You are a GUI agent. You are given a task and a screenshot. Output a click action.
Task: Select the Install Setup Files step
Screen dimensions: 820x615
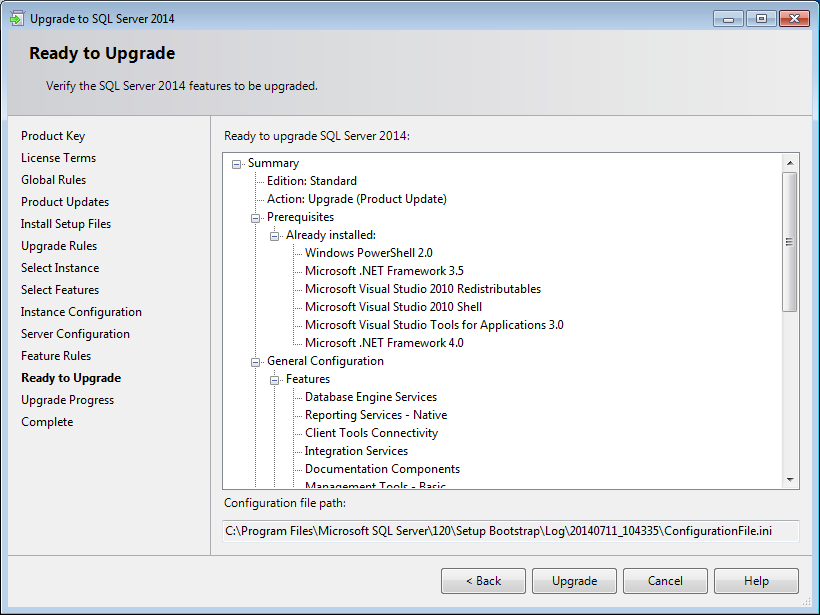(66, 224)
